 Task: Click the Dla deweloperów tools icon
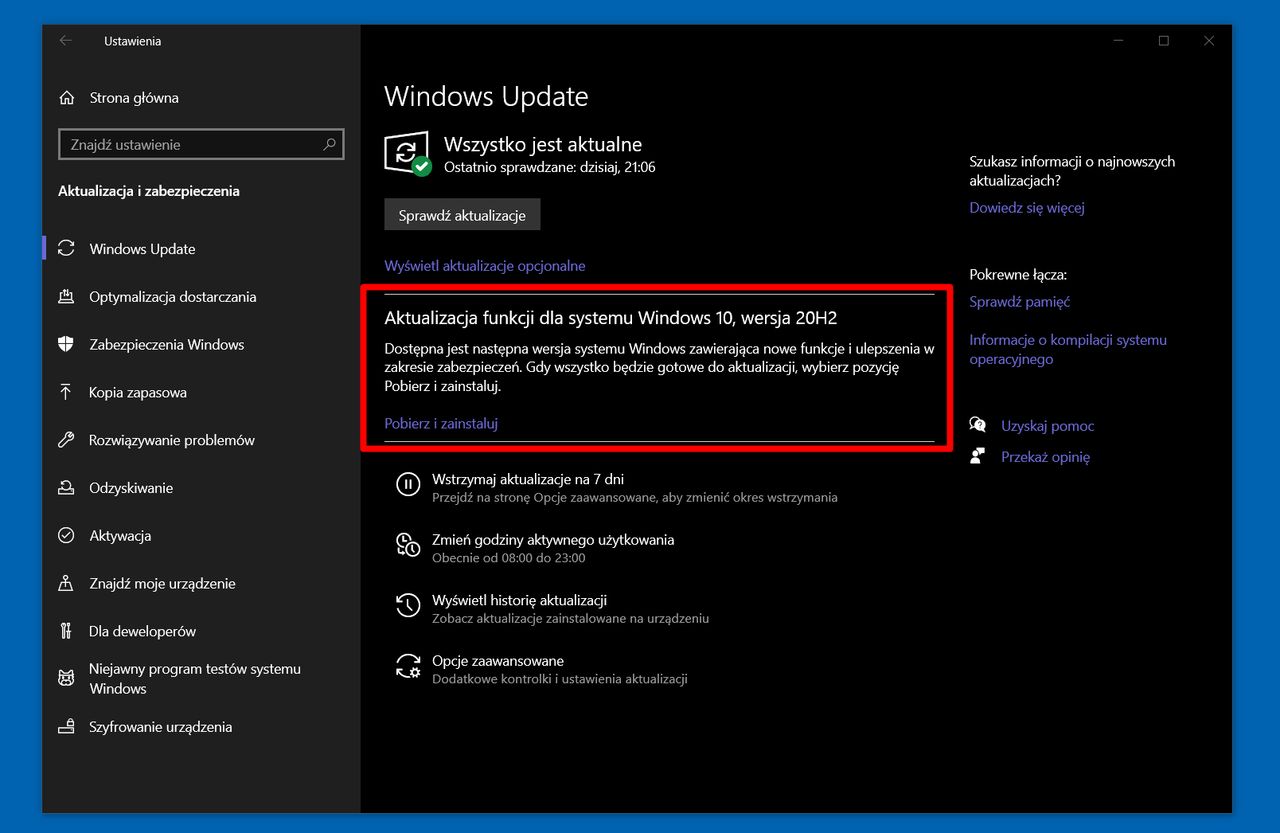click(67, 631)
